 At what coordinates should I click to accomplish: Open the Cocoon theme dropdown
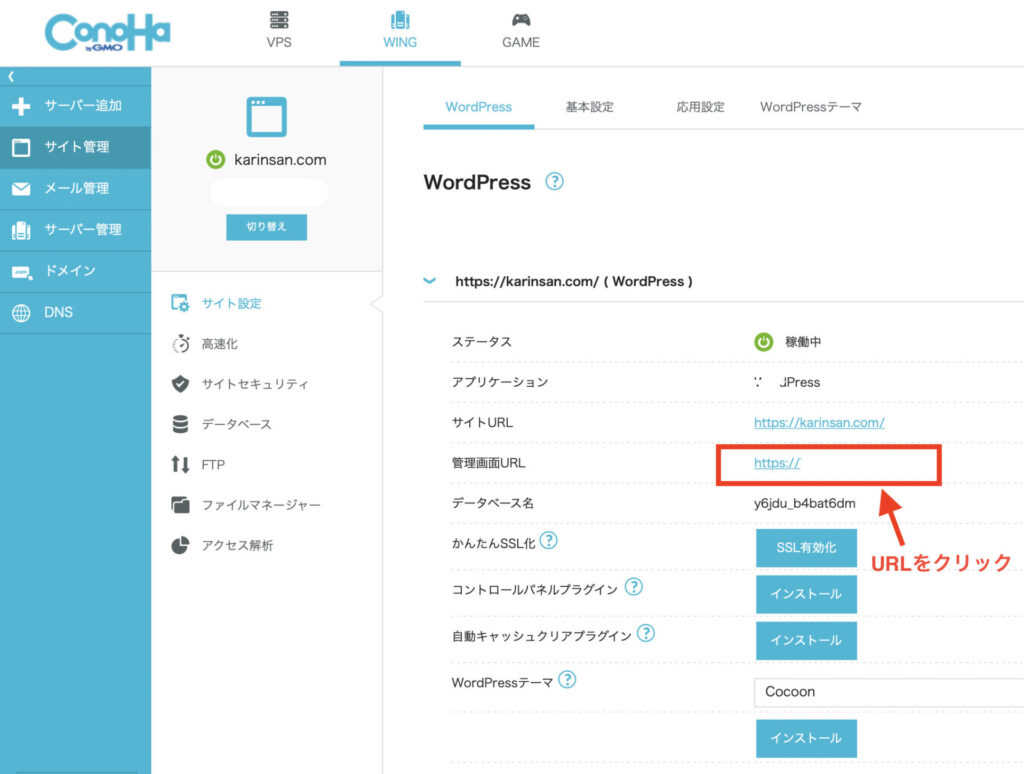tap(889, 692)
